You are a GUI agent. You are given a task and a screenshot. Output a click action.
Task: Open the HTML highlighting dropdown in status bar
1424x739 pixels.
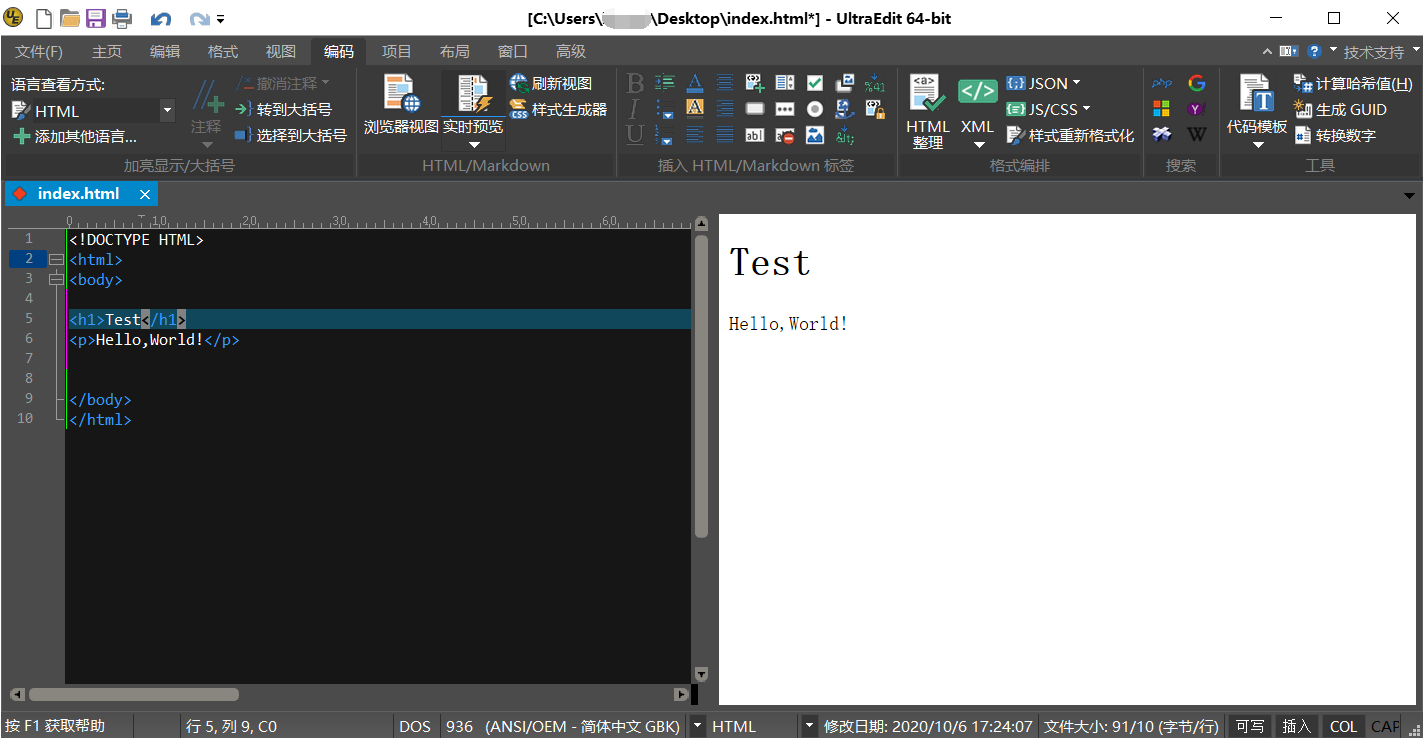(x=808, y=726)
